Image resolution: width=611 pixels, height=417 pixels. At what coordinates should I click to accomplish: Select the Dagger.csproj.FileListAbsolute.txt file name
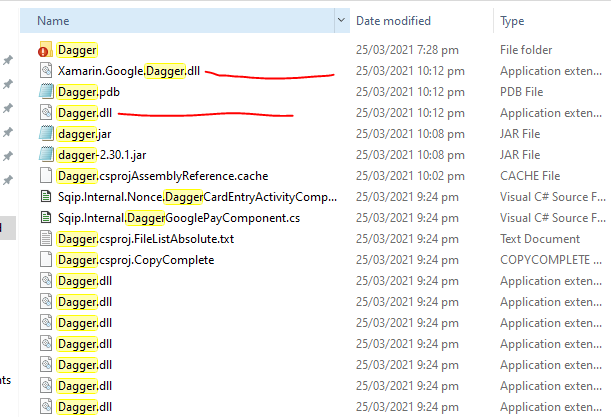pos(145,239)
